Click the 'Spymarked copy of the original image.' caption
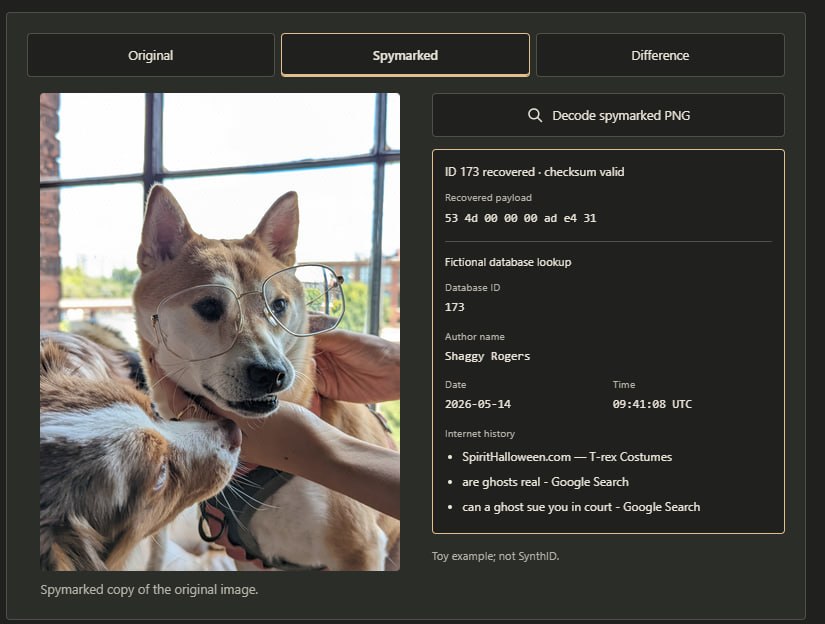825x624 pixels. click(x=149, y=590)
